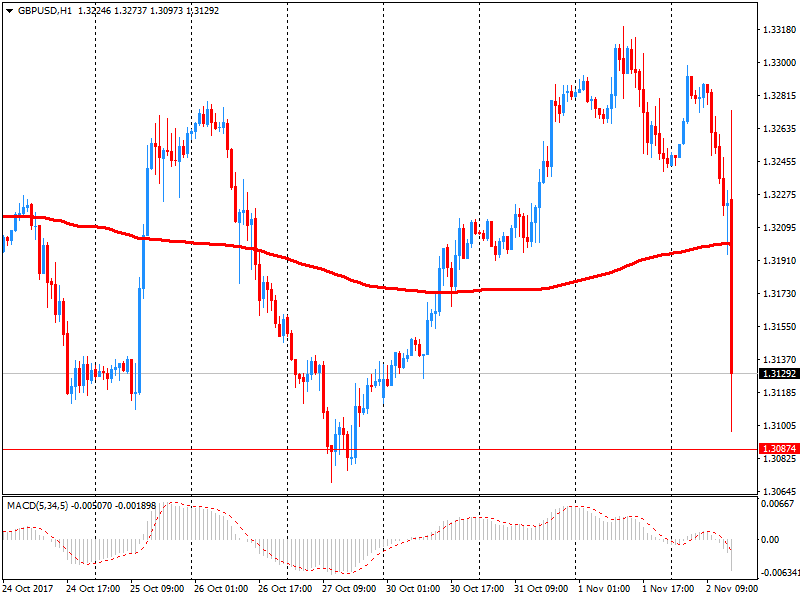Click the 1.31550 price scale label
The image size is (800, 600).
pos(779,327)
